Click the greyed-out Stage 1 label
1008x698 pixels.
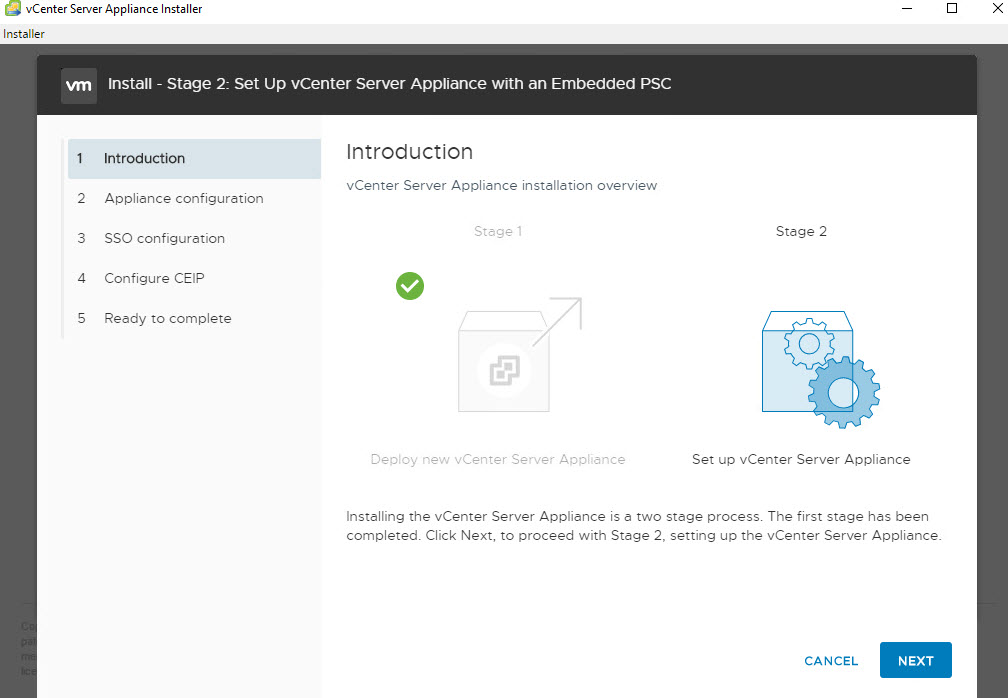pyautogui.click(x=498, y=231)
